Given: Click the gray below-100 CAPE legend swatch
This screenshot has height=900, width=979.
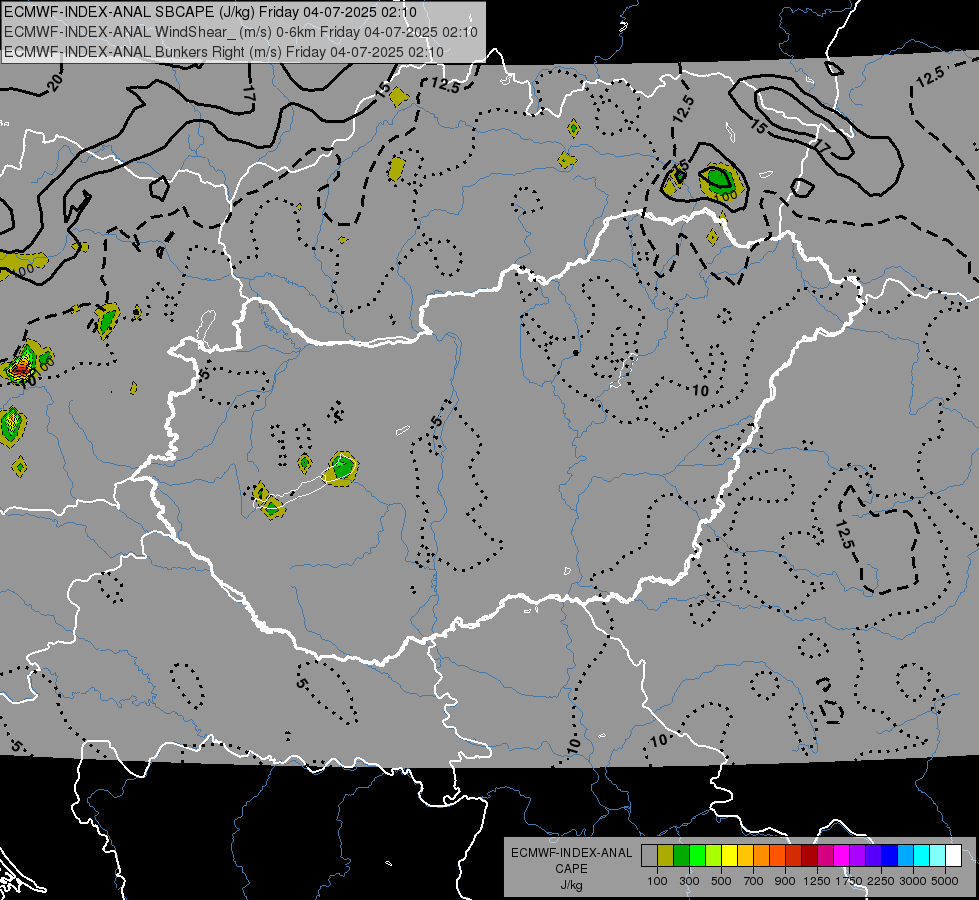Looking at the screenshot, I should [649, 855].
